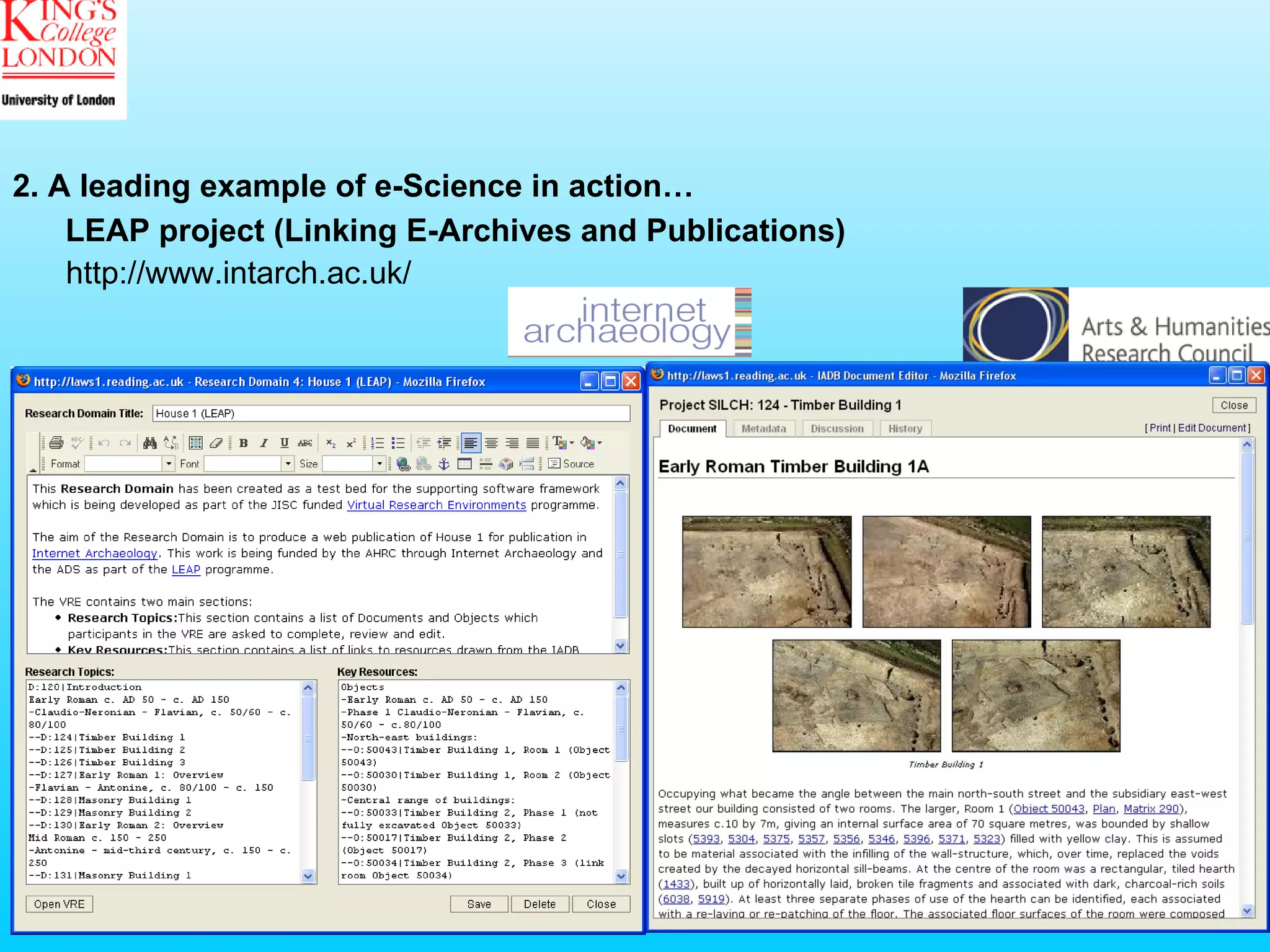Click the Select All icon
This screenshot has height=952, width=1270.
tap(196, 443)
